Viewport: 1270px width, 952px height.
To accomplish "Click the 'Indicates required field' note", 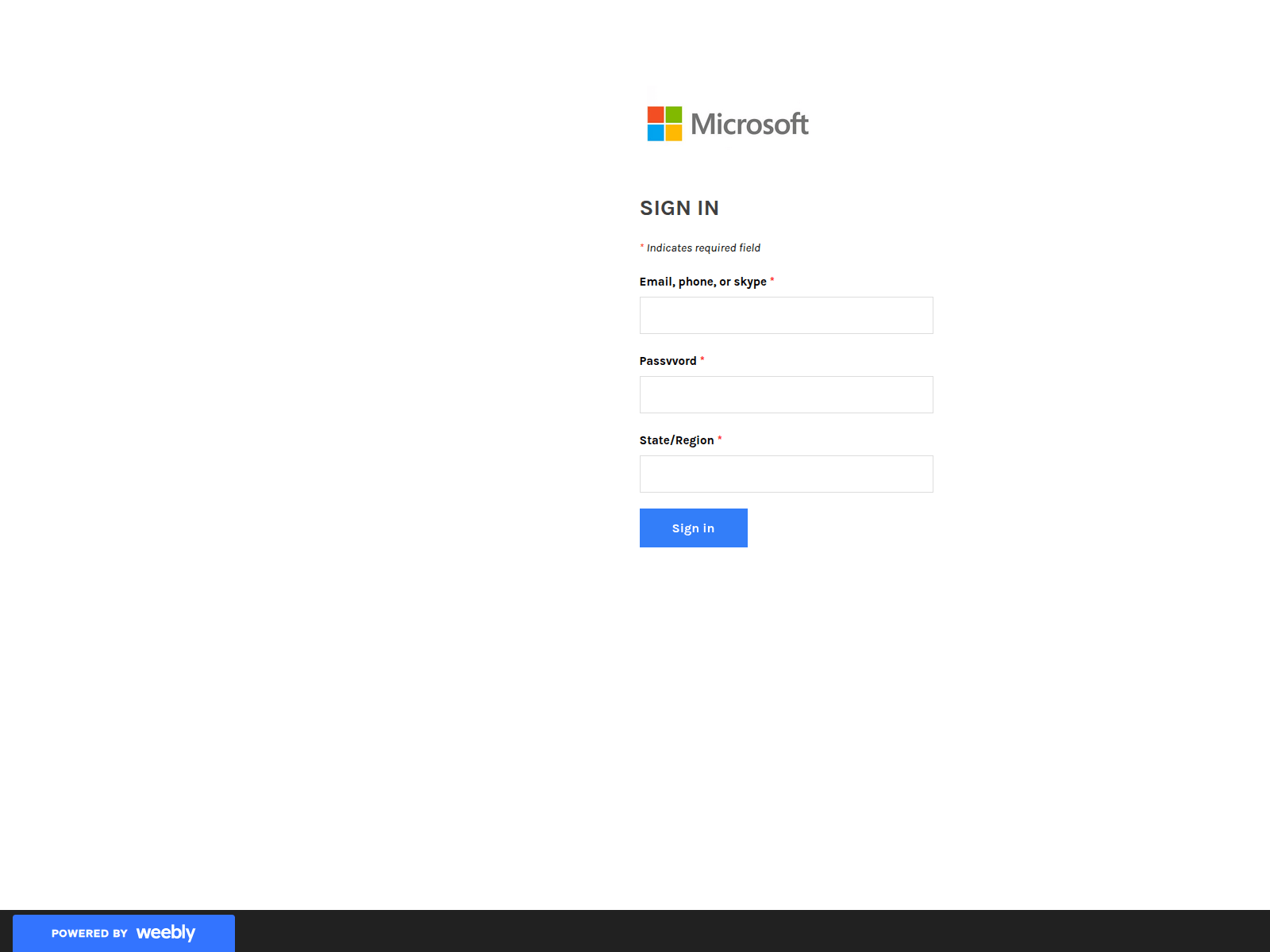I will [x=700, y=248].
